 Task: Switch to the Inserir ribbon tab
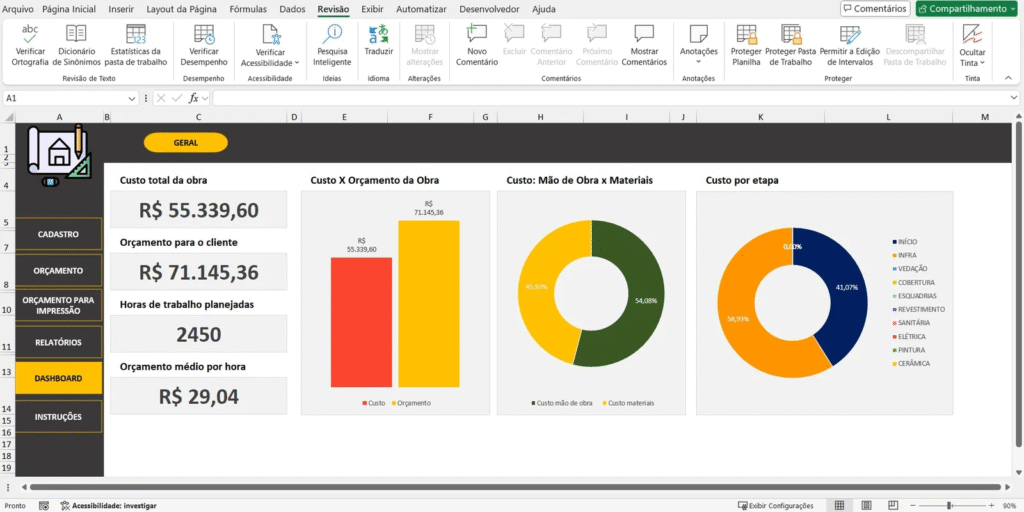pyautogui.click(x=121, y=9)
